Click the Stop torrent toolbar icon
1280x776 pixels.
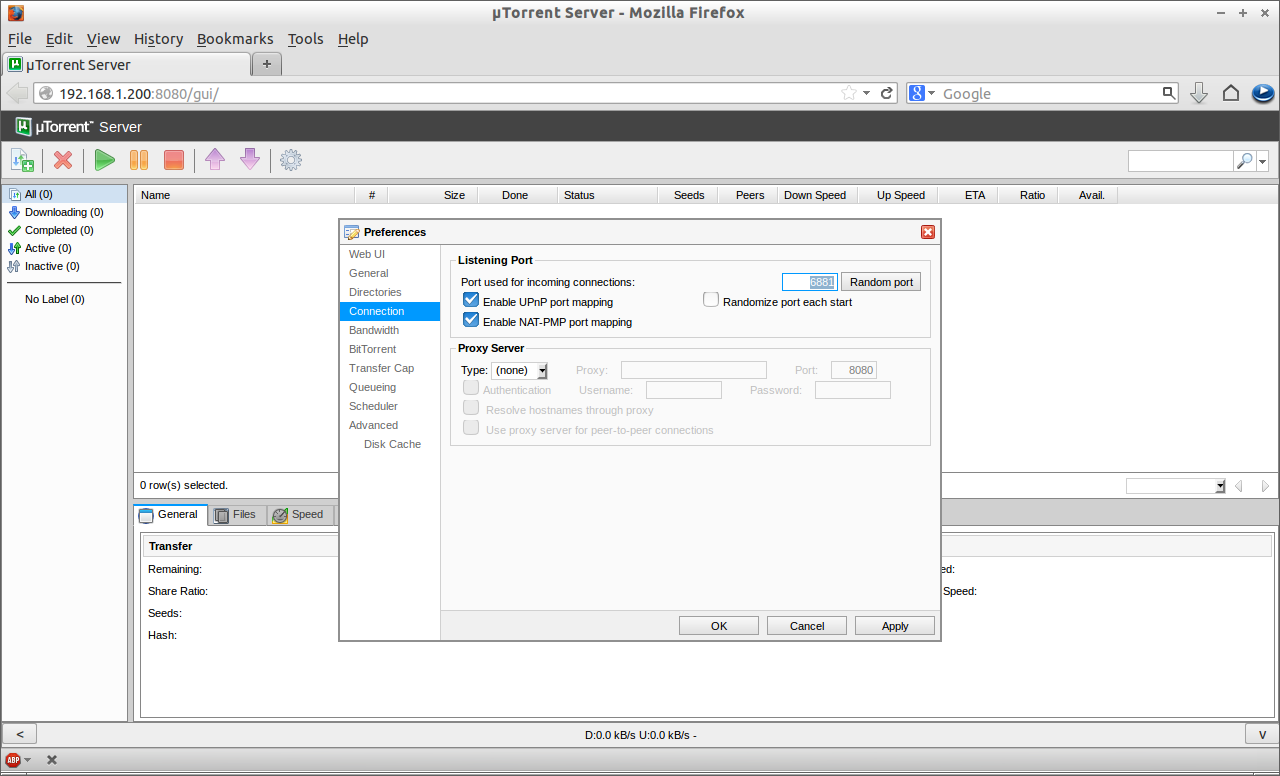[x=173, y=160]
